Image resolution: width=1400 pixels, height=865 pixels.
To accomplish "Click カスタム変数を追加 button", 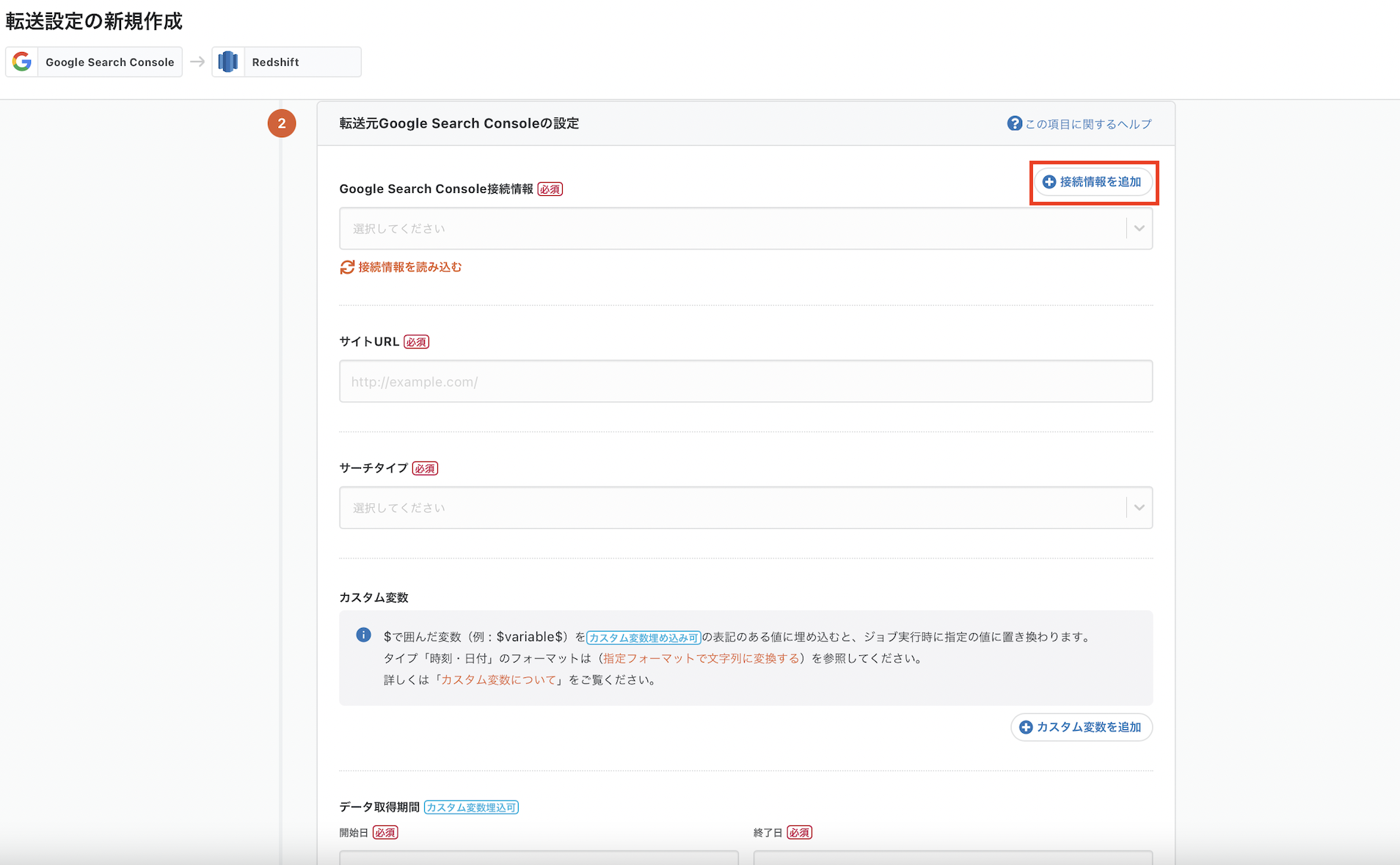I will (1082, 727).
